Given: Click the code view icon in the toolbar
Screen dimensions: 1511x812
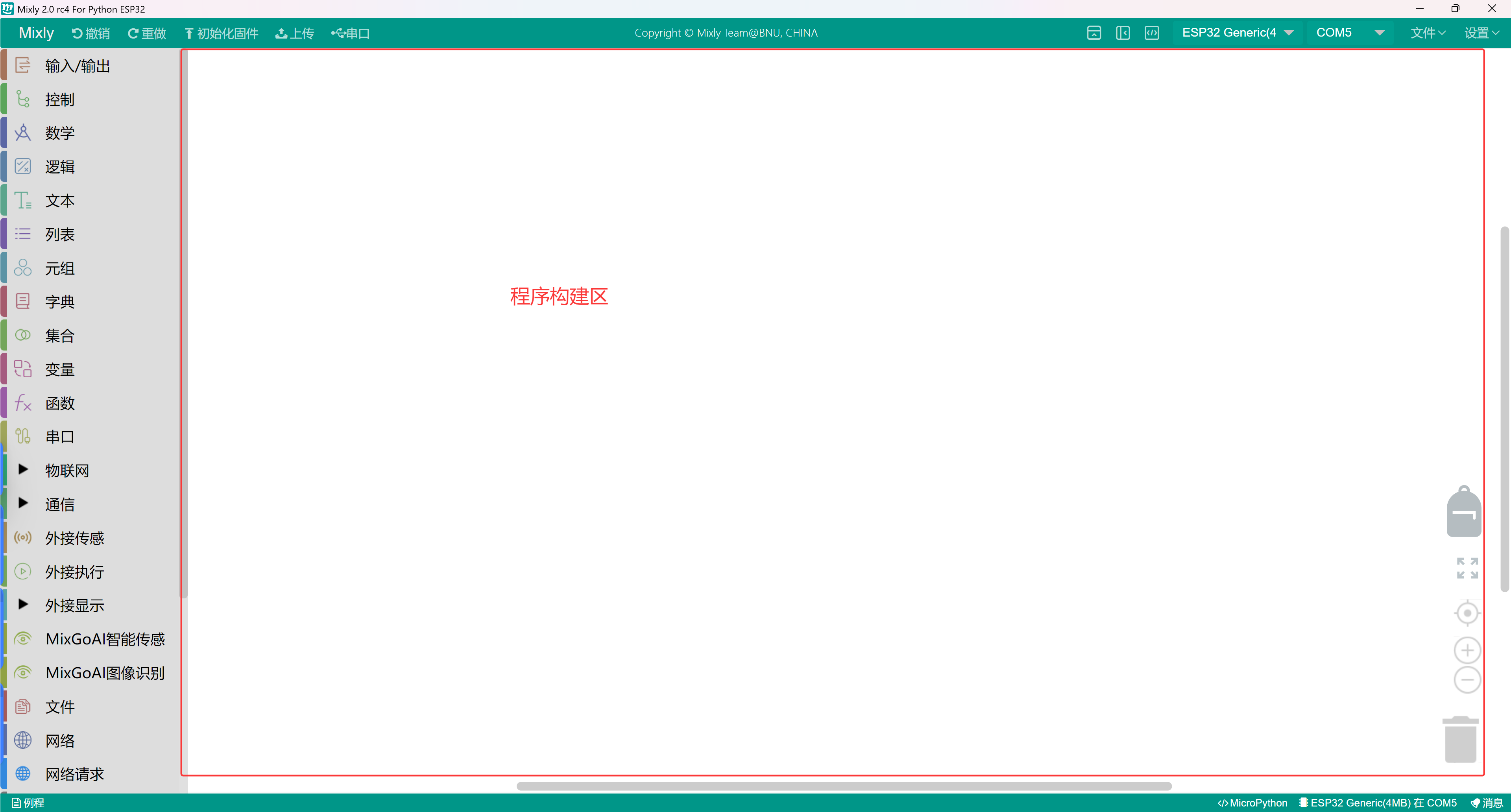Looking at the screenshot, I should [1151, 33].
